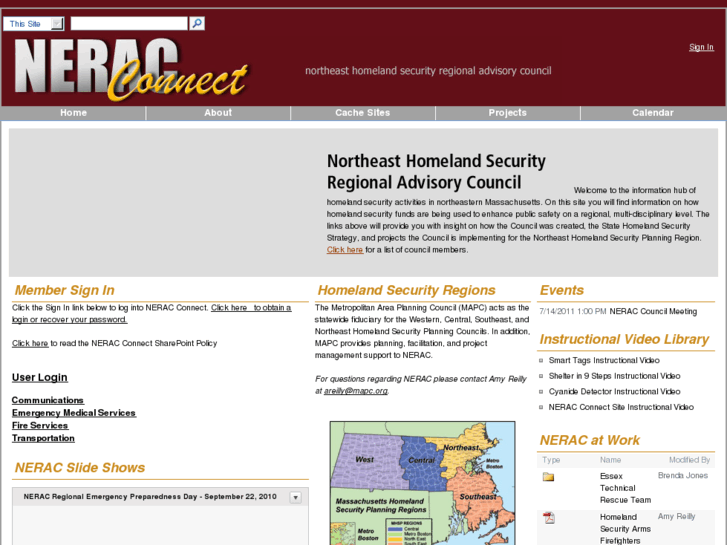Expand the slide show selector dropdown arrow

point(295,497)
